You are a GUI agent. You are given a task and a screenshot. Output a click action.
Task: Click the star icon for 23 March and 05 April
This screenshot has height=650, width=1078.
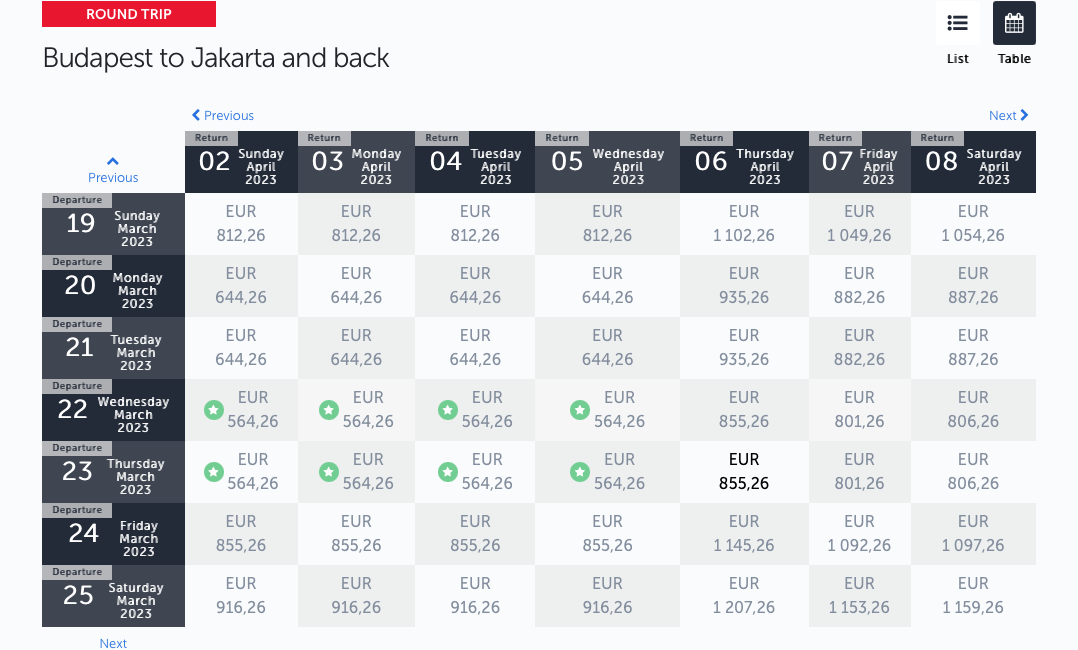(580, 473)
